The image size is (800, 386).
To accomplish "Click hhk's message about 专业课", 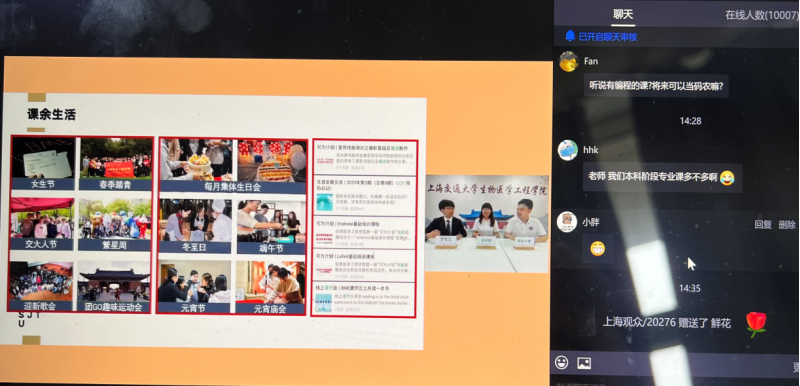I will click(x=662, y=177).
